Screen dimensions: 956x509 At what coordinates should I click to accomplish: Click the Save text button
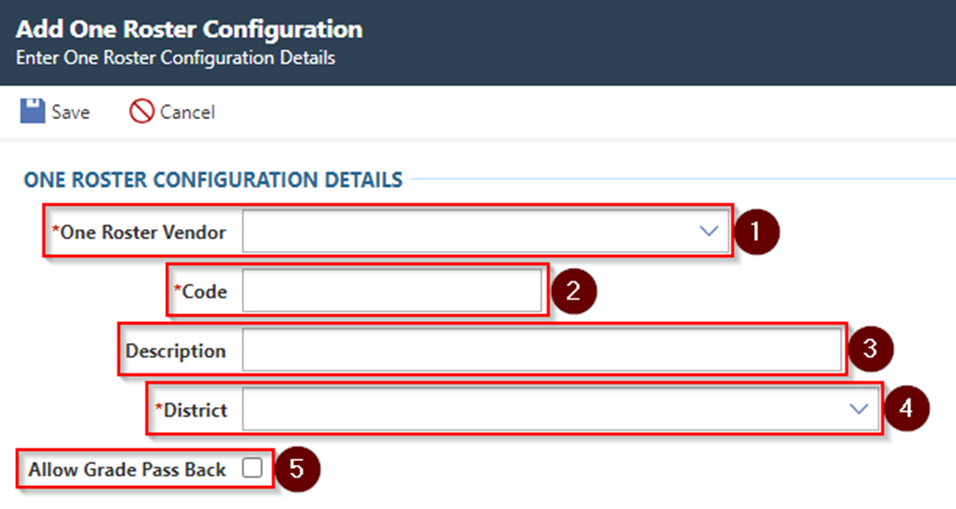pyautogui.click(x=70, y=112)
